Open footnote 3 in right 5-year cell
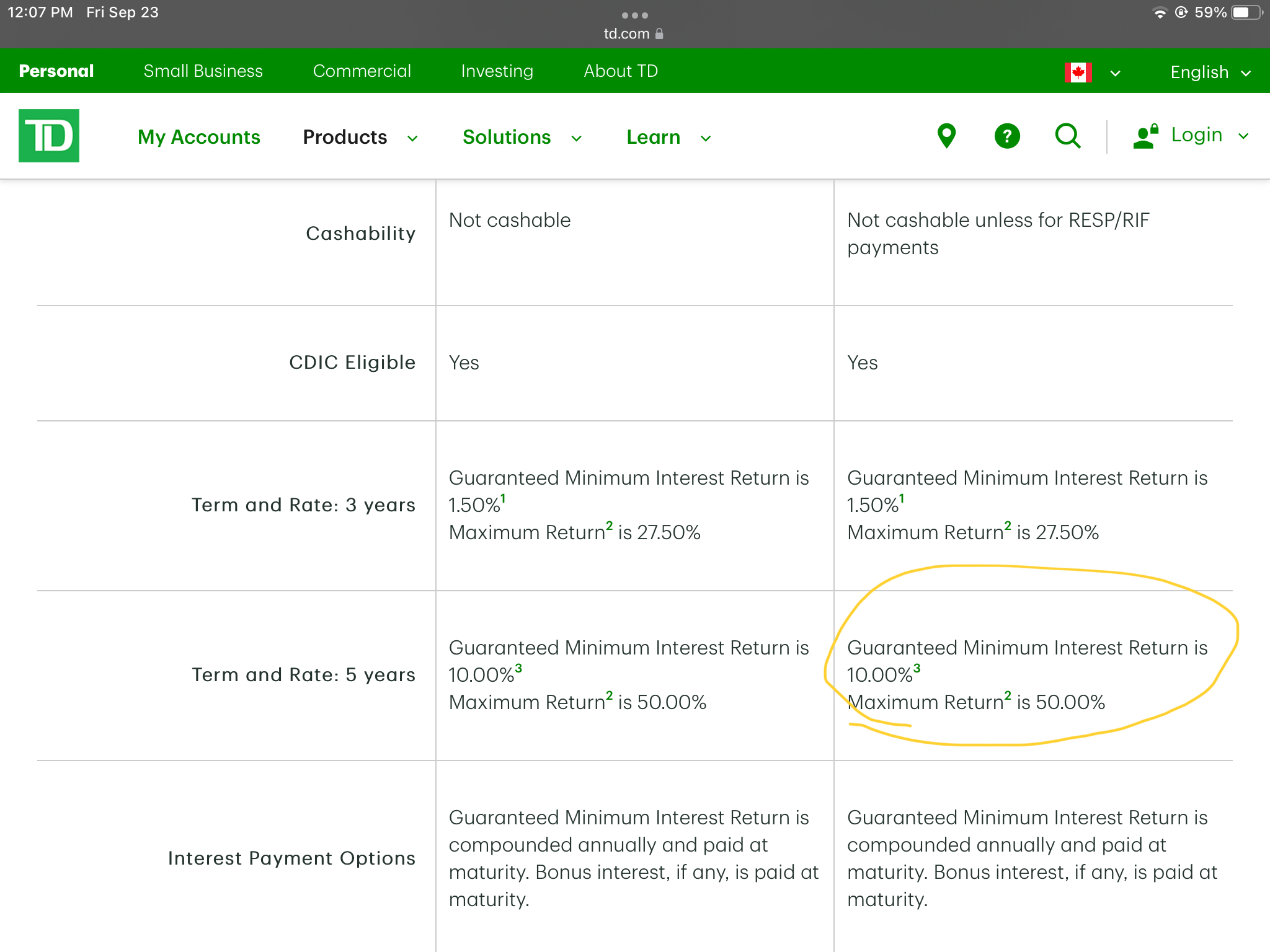Viewport: 1270px width, 952px height. 917,668
